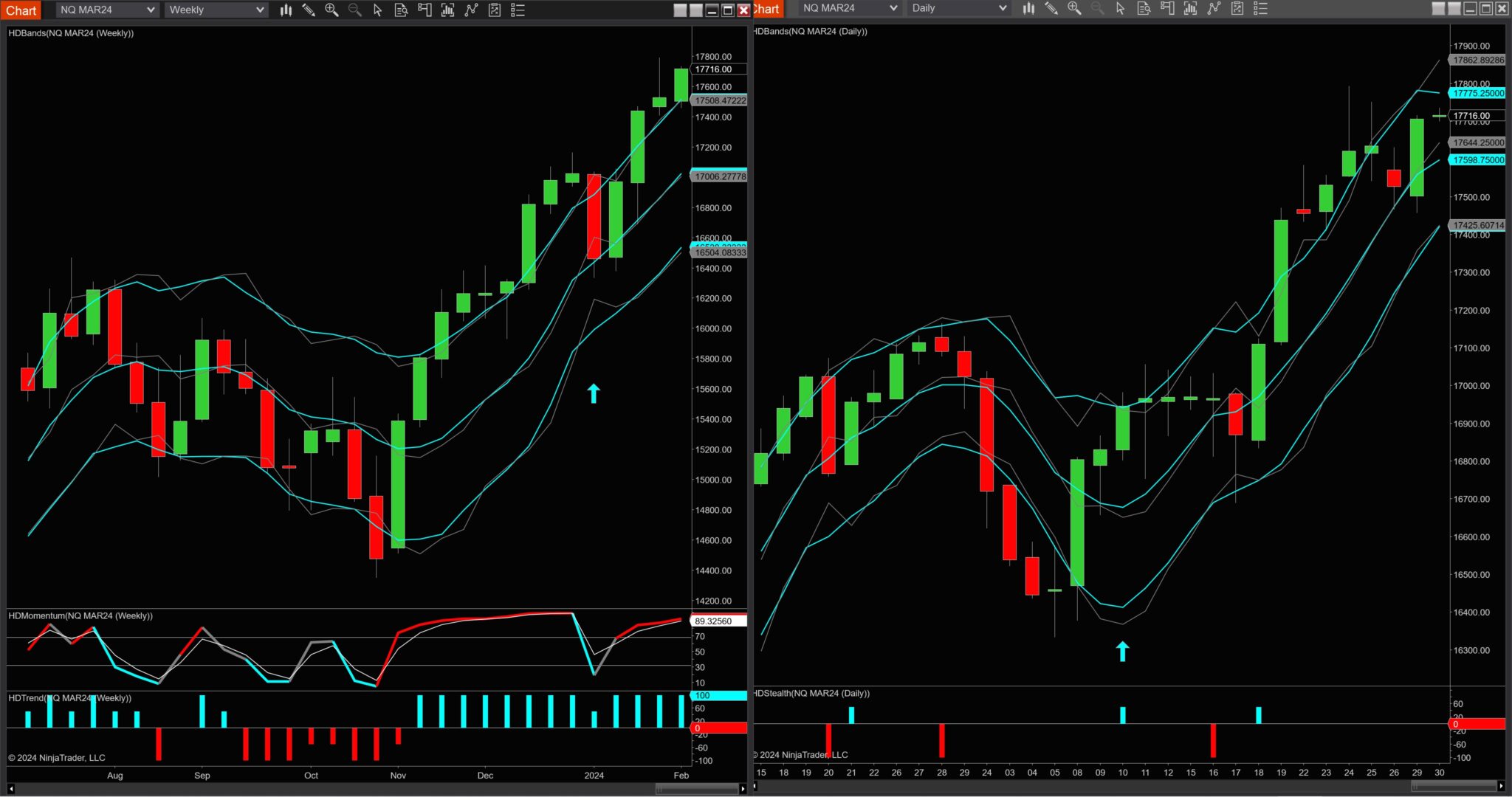Image resolution: width=1512 pixels, height=797 pixels.
Task: Open the Daily interval dropdown
Action: [958, 9]
